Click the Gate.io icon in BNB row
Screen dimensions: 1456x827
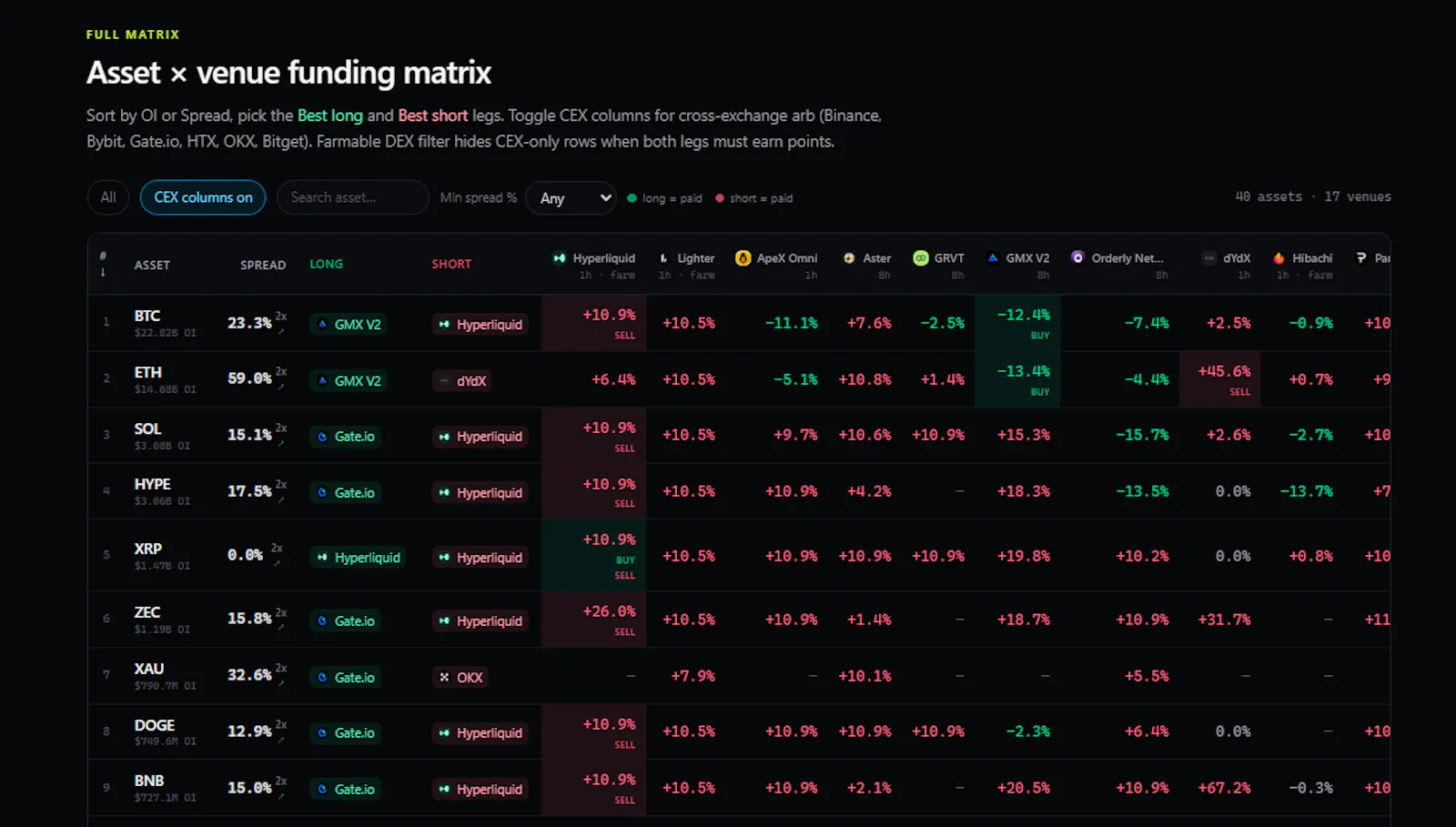click(x=322, y=790)
